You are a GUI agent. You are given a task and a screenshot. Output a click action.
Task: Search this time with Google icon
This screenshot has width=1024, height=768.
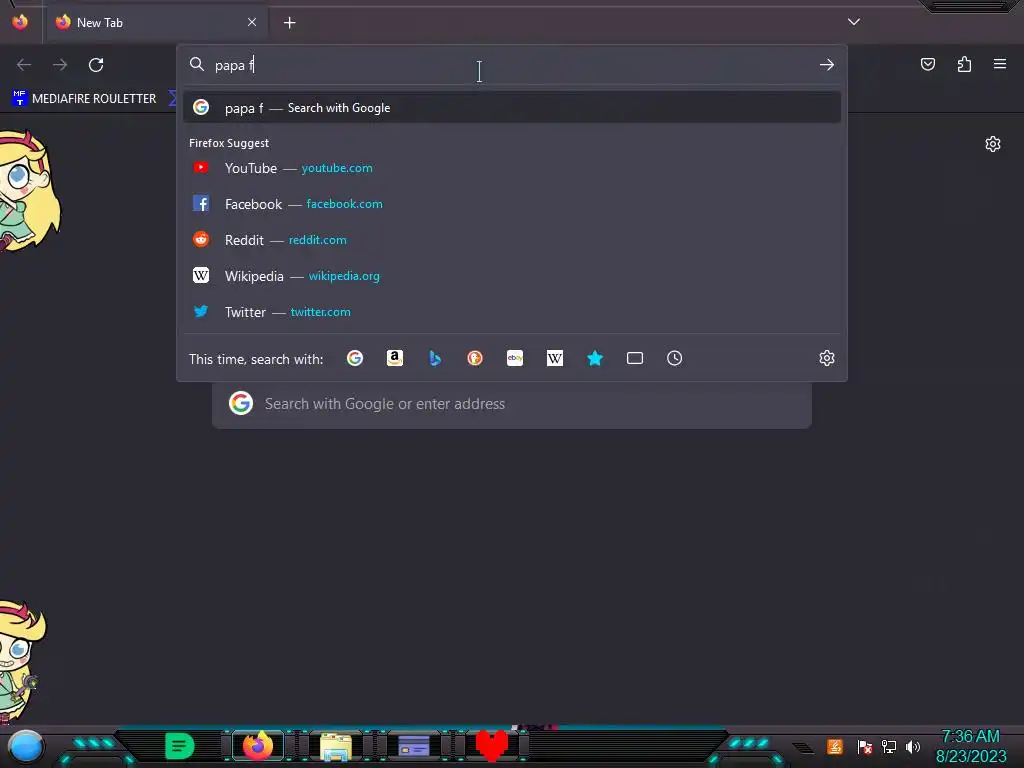(x=355, y=358)
